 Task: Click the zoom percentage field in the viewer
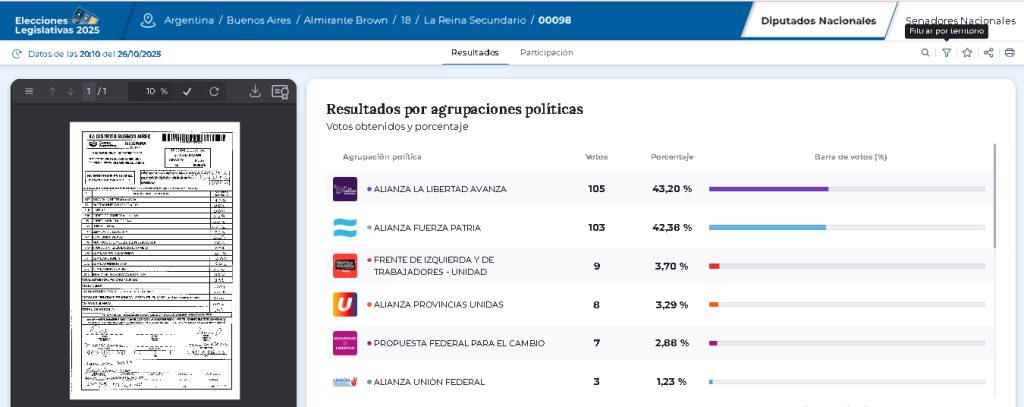pos(150,91)
